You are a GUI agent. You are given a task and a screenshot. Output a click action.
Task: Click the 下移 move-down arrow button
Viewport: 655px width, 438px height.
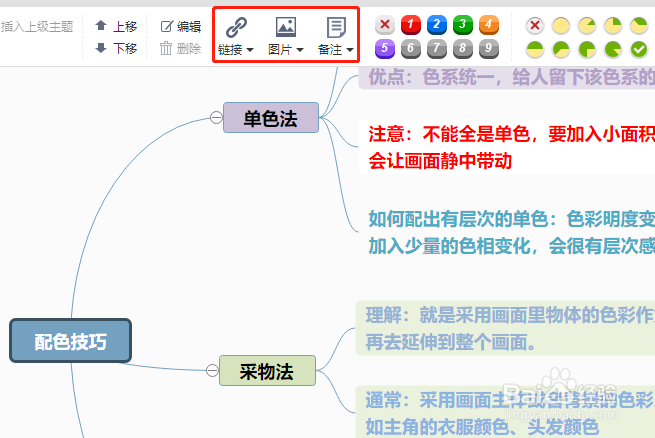point(116,48)
